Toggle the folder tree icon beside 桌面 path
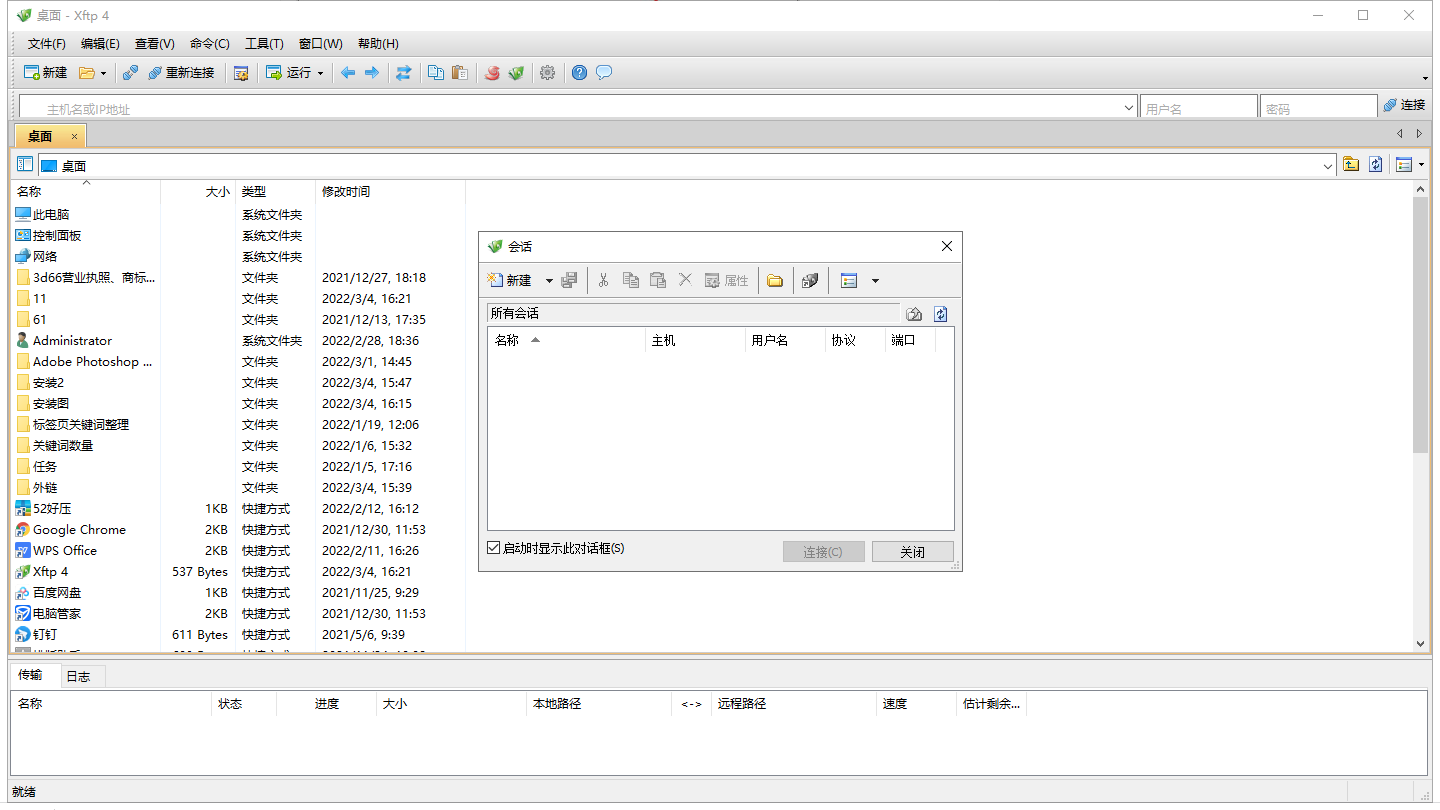 25,165
